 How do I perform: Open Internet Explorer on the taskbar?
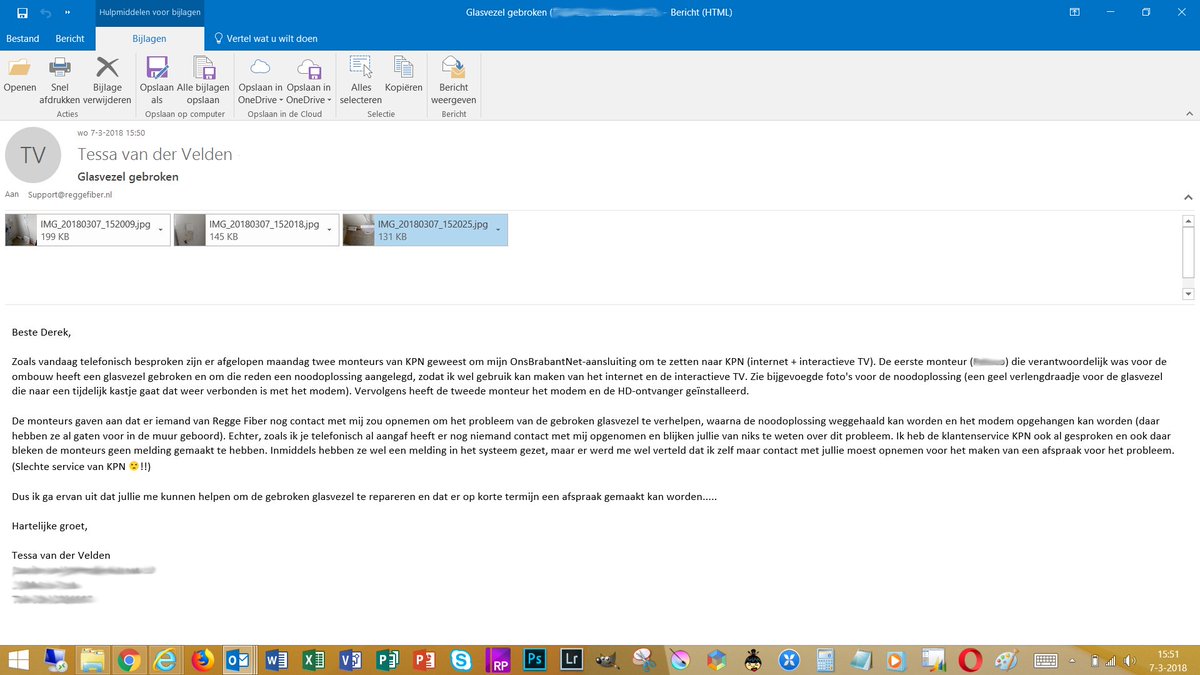tap(165, 659)
